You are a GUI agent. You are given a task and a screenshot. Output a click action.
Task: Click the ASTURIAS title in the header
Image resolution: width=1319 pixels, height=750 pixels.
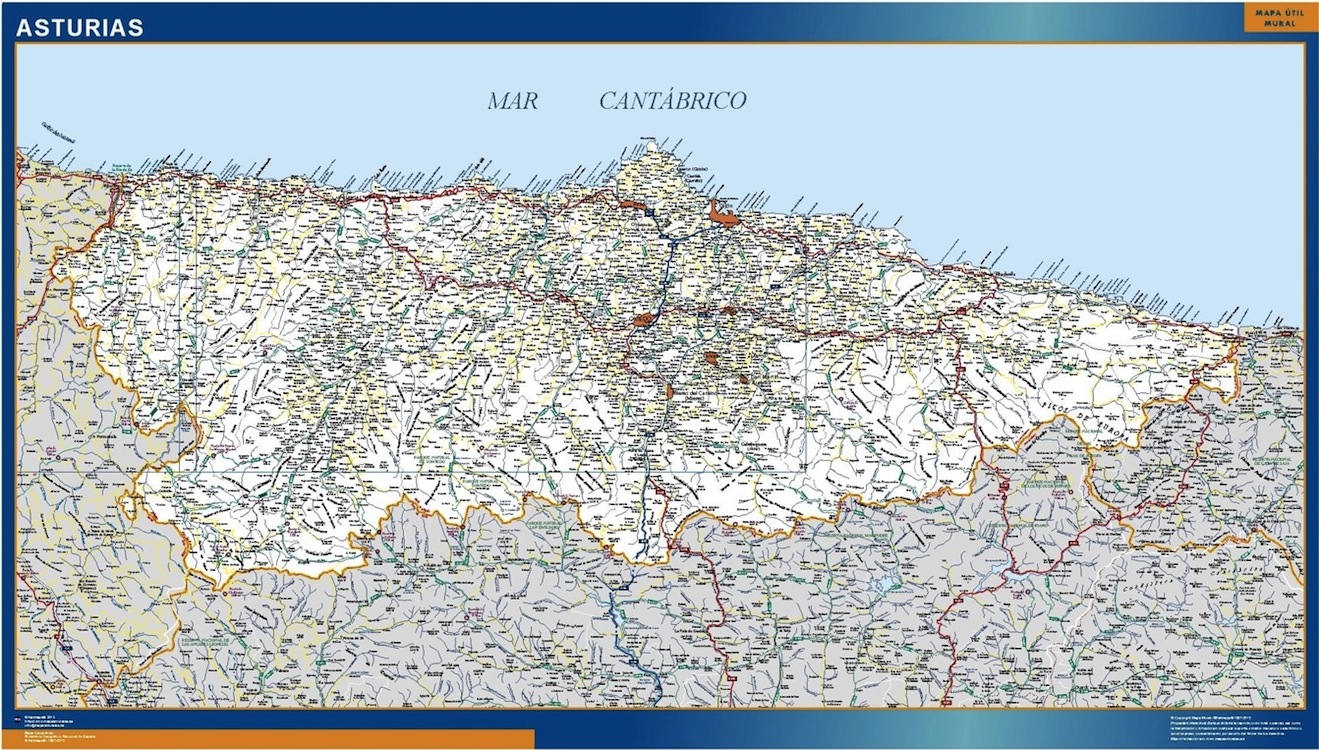pos(80,28)
